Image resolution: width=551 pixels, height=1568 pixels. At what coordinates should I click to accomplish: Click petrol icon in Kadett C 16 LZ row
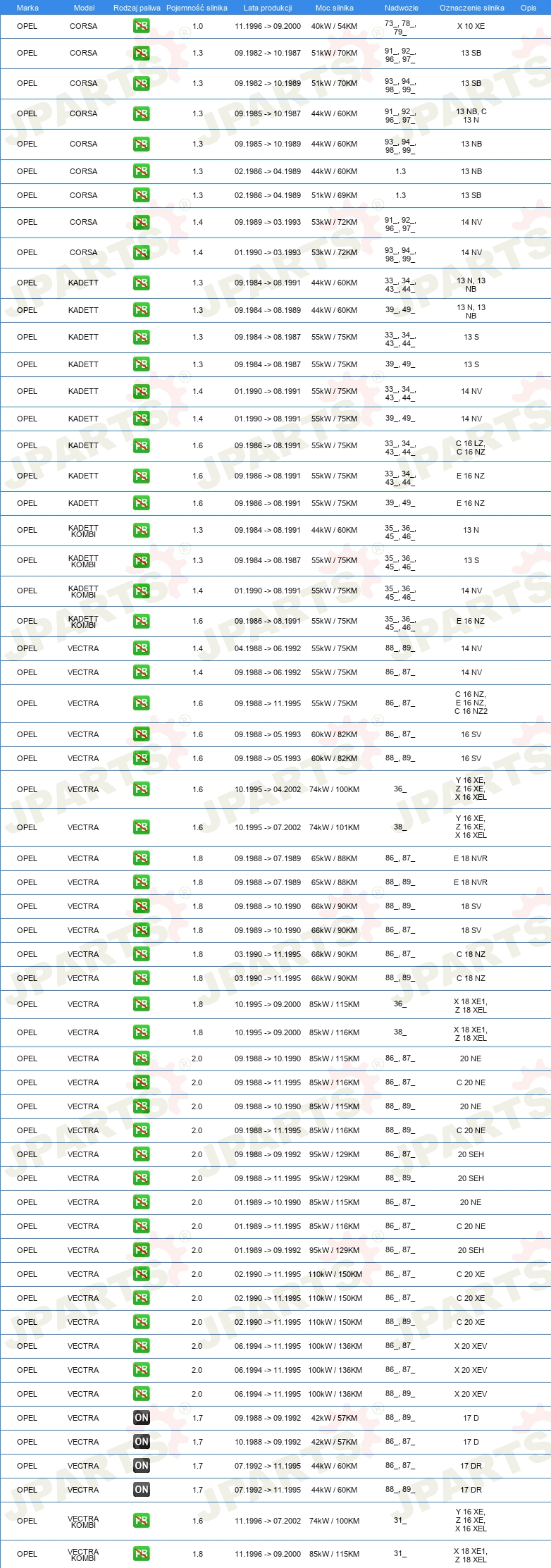[x=142, y=445]
